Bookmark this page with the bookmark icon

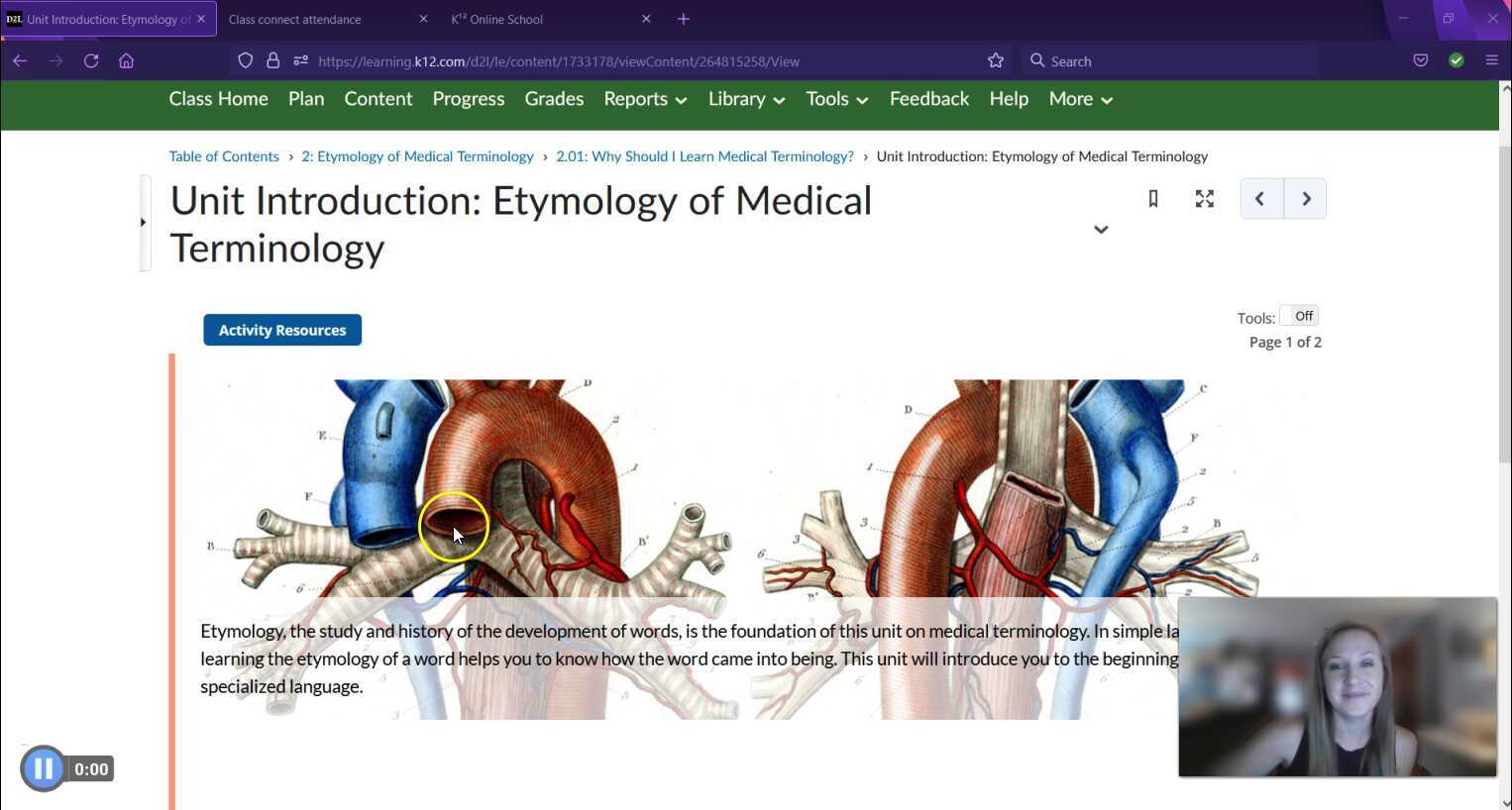click(x=1153, y=199)
